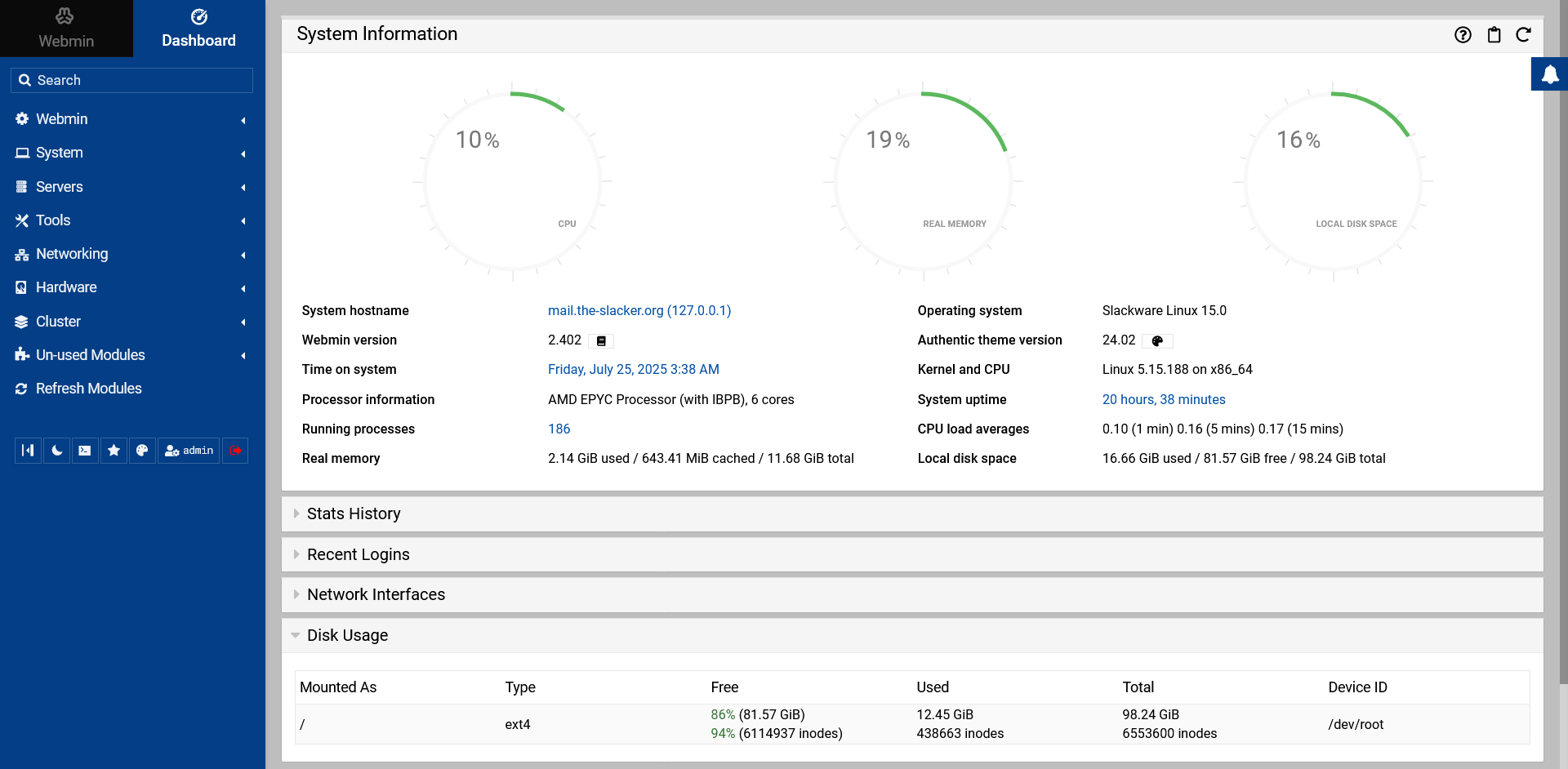Open the command shell terminal icon
The height and width of the screenshot is (769, 1568).
pyautogui.click(x=85, y=451)
